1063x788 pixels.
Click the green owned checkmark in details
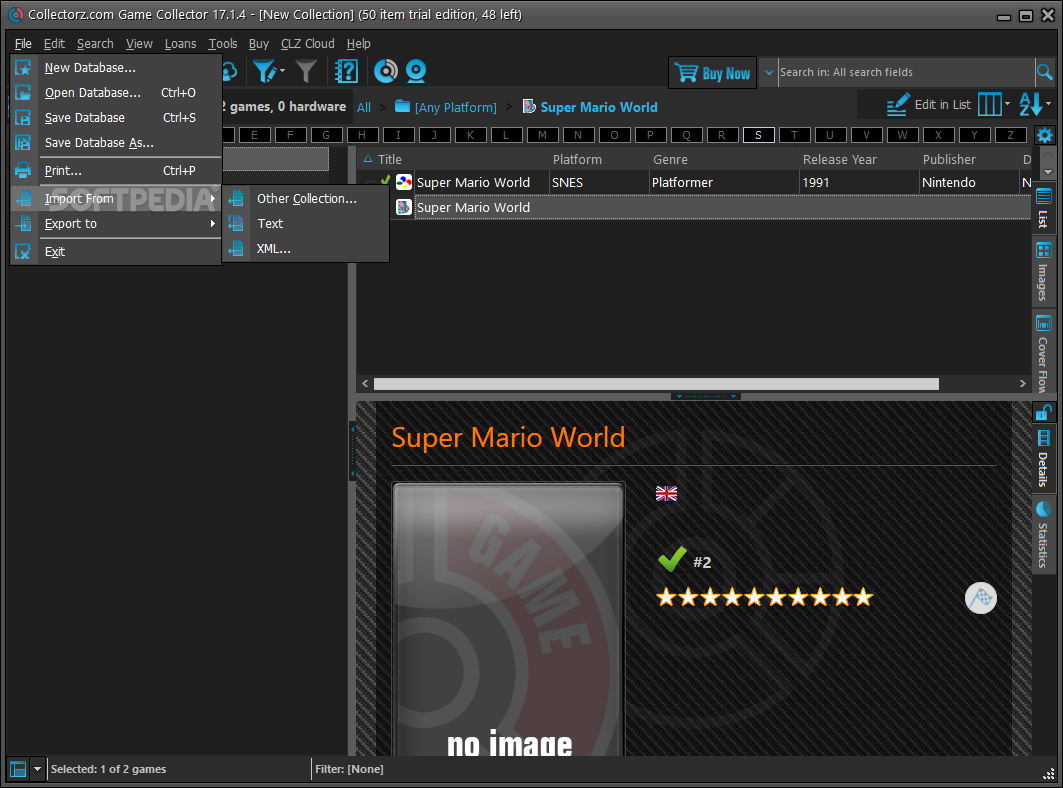pyautogui.click(x=672, y=560)
